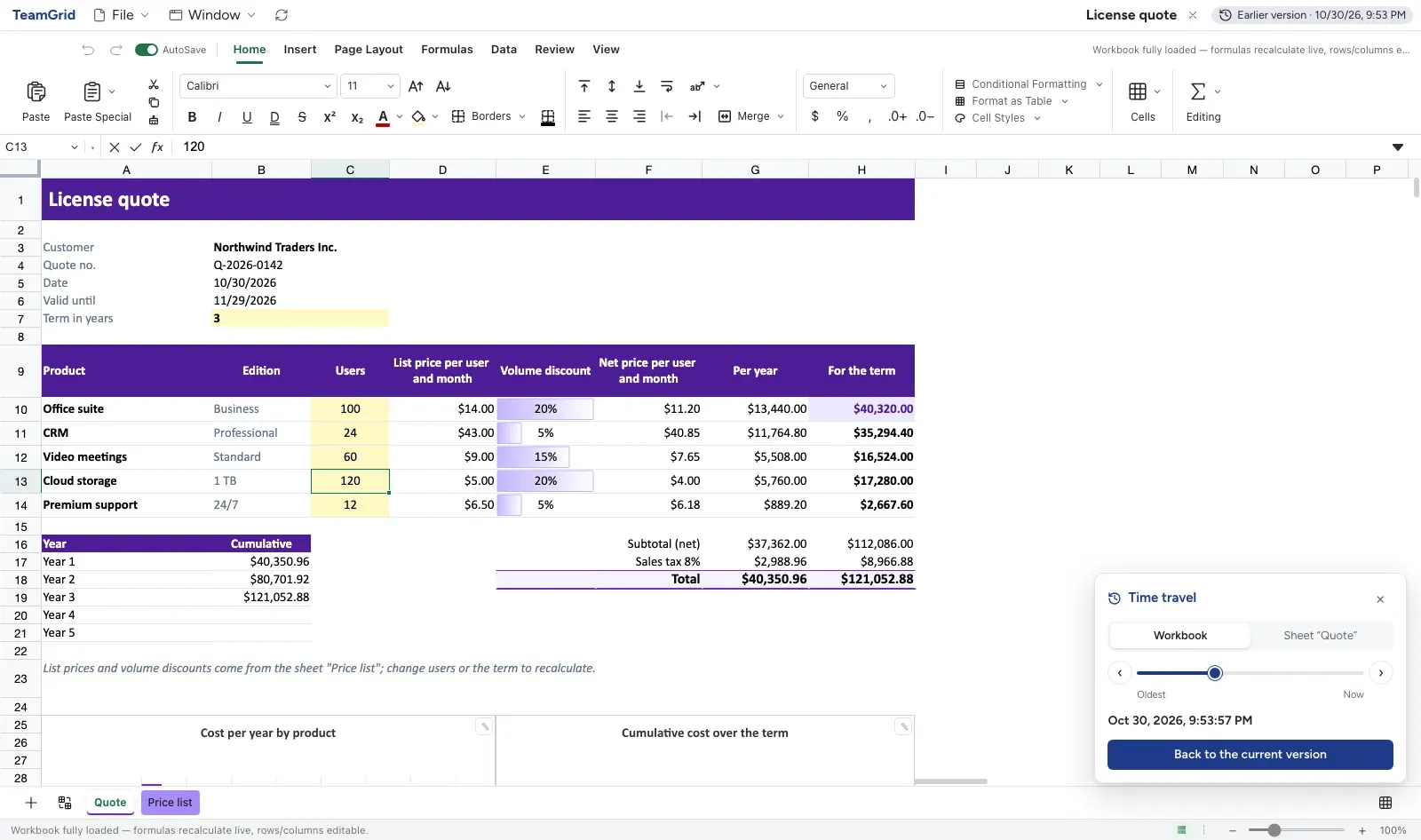Center-align text horizontally
The width and height of the screenshot is (1421, 840).
[x=612, y=116]
